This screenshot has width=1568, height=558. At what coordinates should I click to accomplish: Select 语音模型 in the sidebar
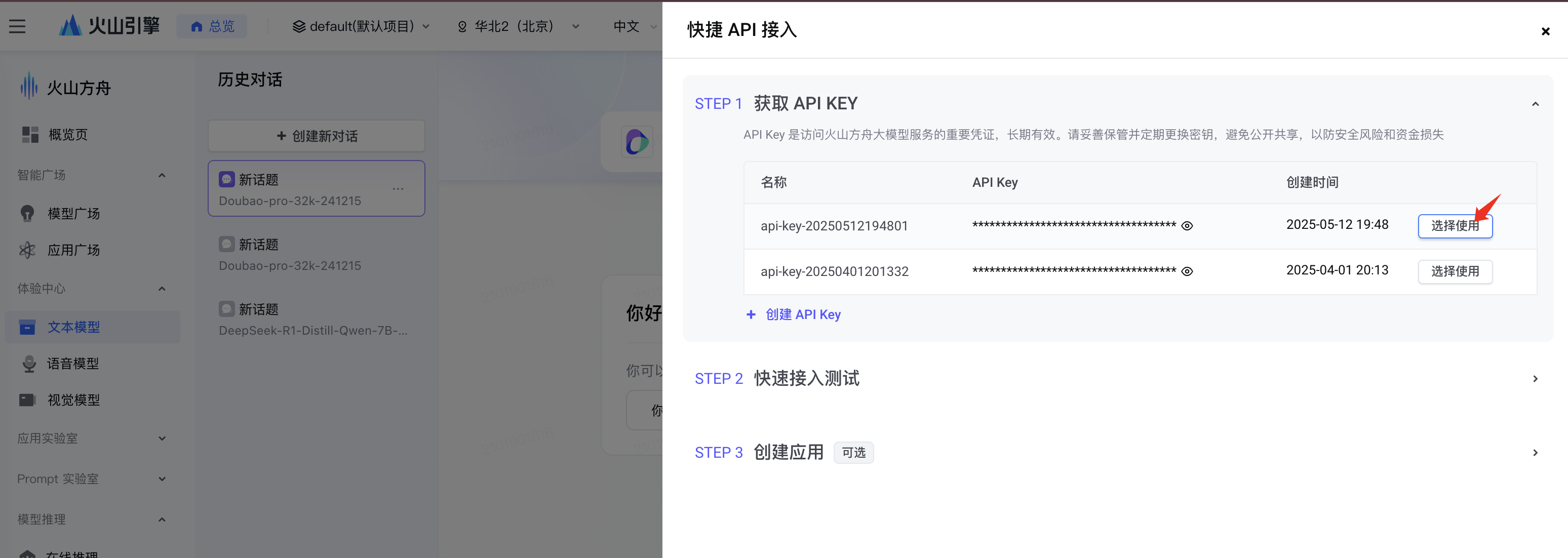pos(72,363)
